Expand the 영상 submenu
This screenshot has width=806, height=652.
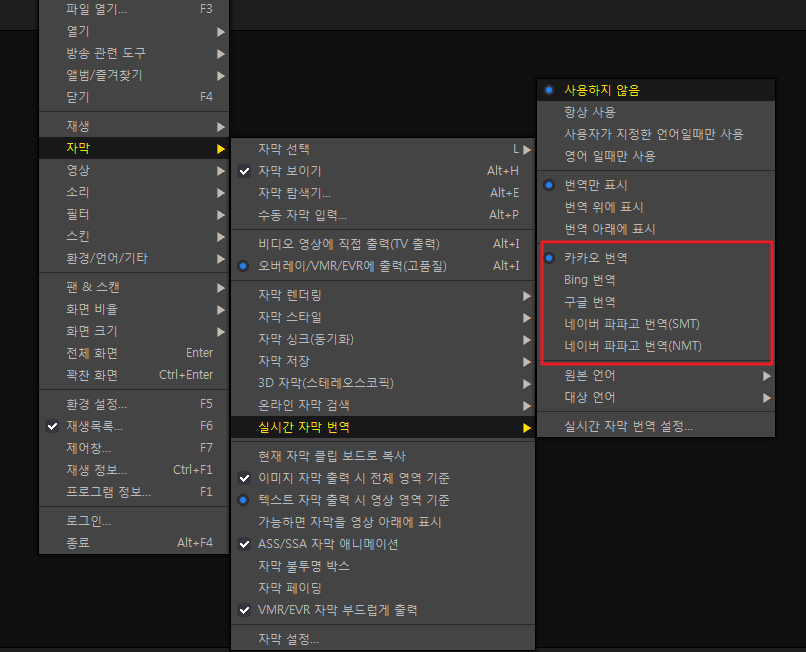coord(134,170)
